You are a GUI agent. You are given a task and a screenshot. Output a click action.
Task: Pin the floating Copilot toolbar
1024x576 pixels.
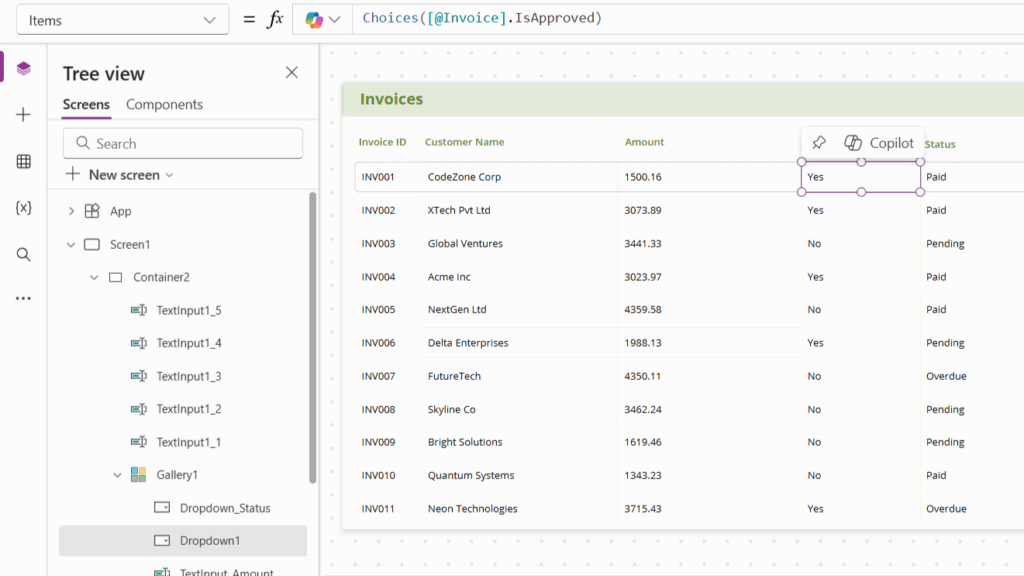(819, 142)
